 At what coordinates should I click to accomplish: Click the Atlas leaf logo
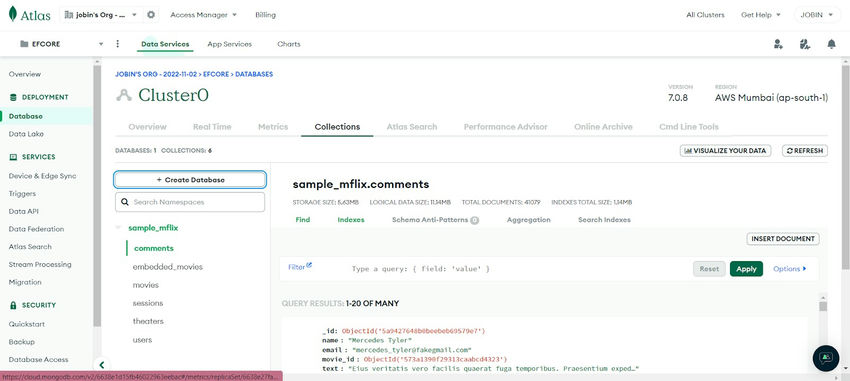point(12,15)
